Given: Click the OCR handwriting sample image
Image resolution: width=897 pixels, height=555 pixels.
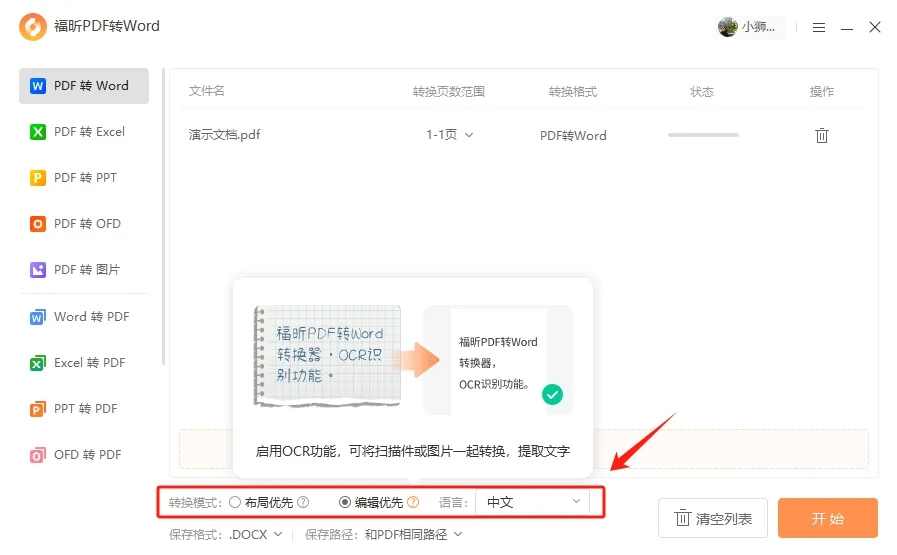Looking at the screenshot, I should click(x=327, y=356).
